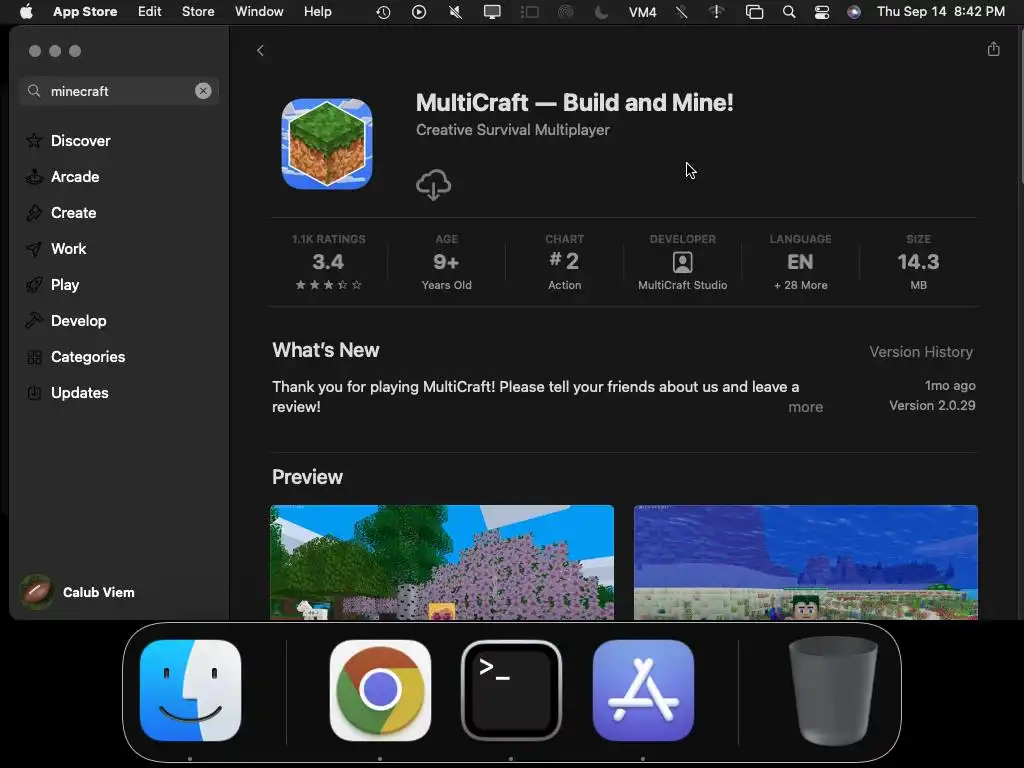Open the Apple menu
This screenshot has width=1024, height=768.
pyautogui.click(x=26, y=12)
